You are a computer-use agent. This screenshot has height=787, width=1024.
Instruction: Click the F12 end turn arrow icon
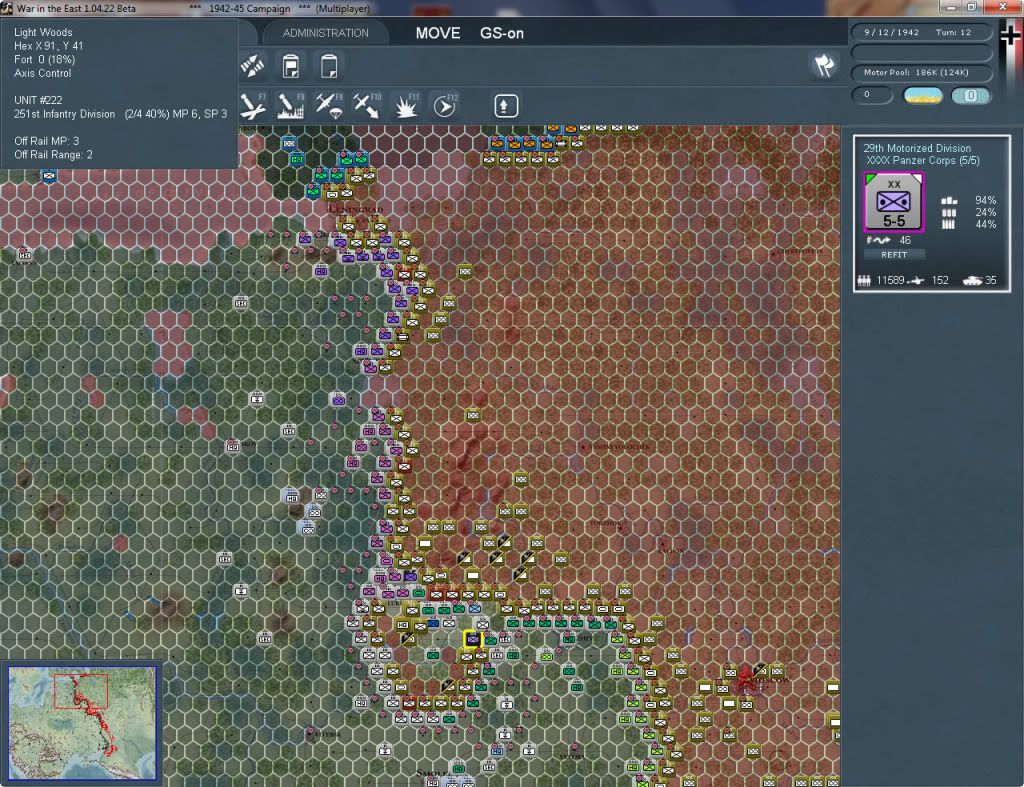(445, 106)
